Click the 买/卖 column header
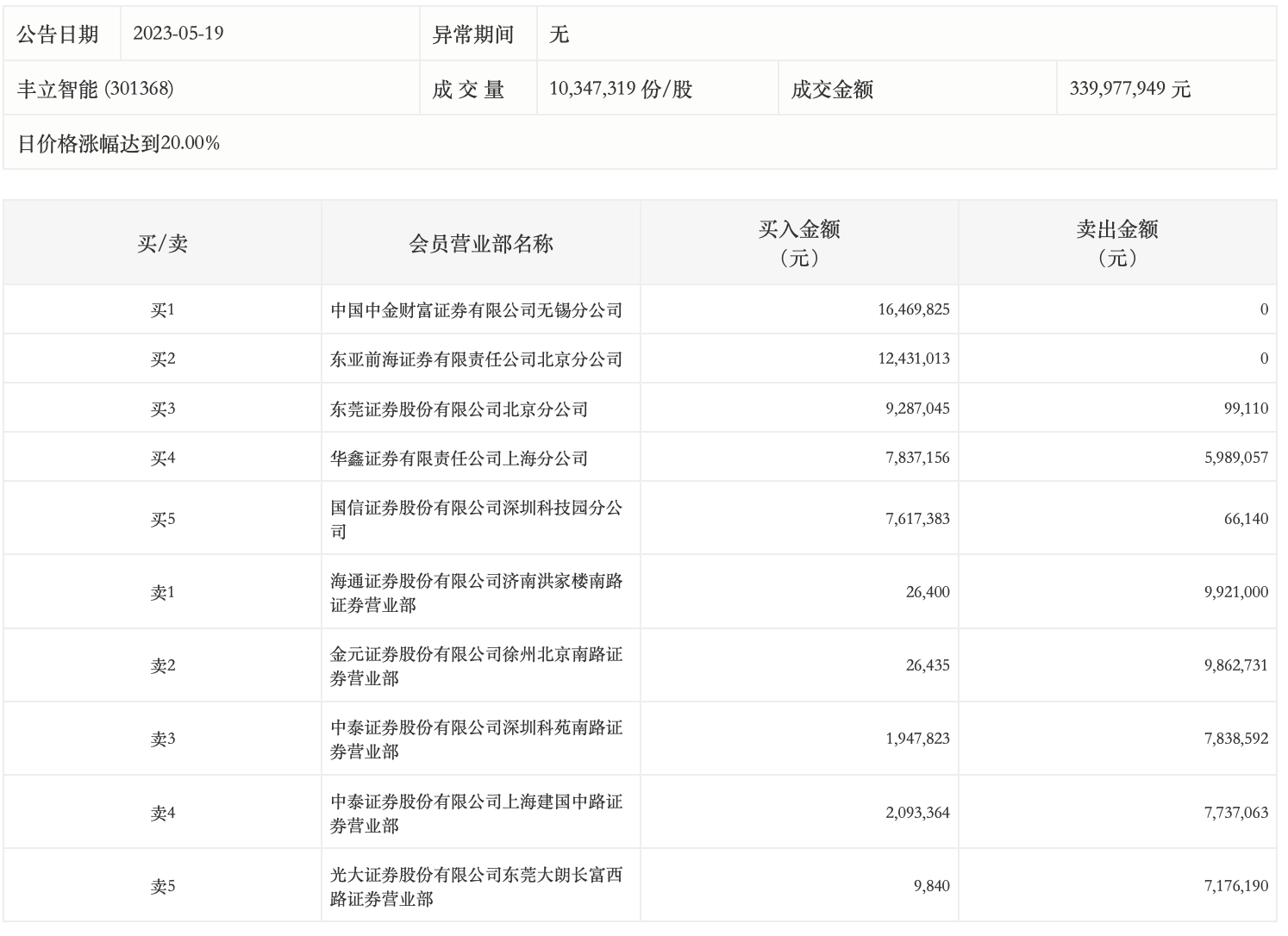The width and height of the screenshot is (1288, 936). [162, 244]
